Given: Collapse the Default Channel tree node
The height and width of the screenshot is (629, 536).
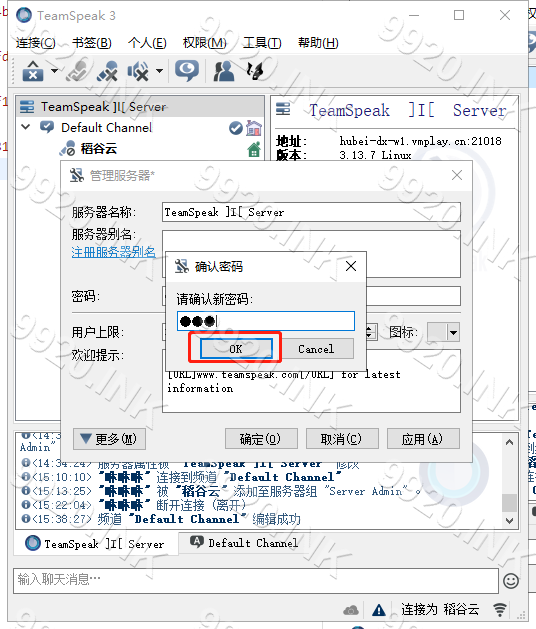Looking at the screenshot, I should pos(26,127).
